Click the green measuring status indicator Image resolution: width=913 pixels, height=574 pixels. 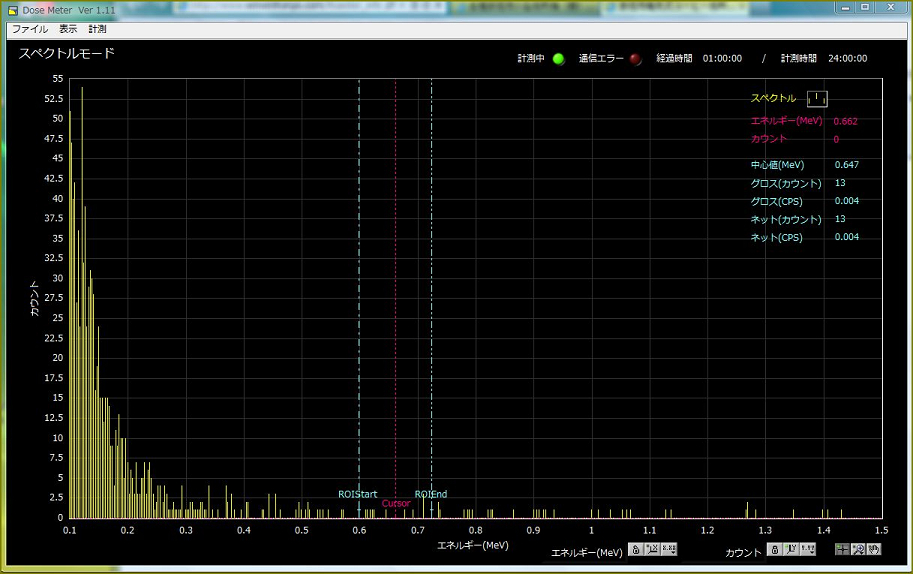(x=558, y=58)
